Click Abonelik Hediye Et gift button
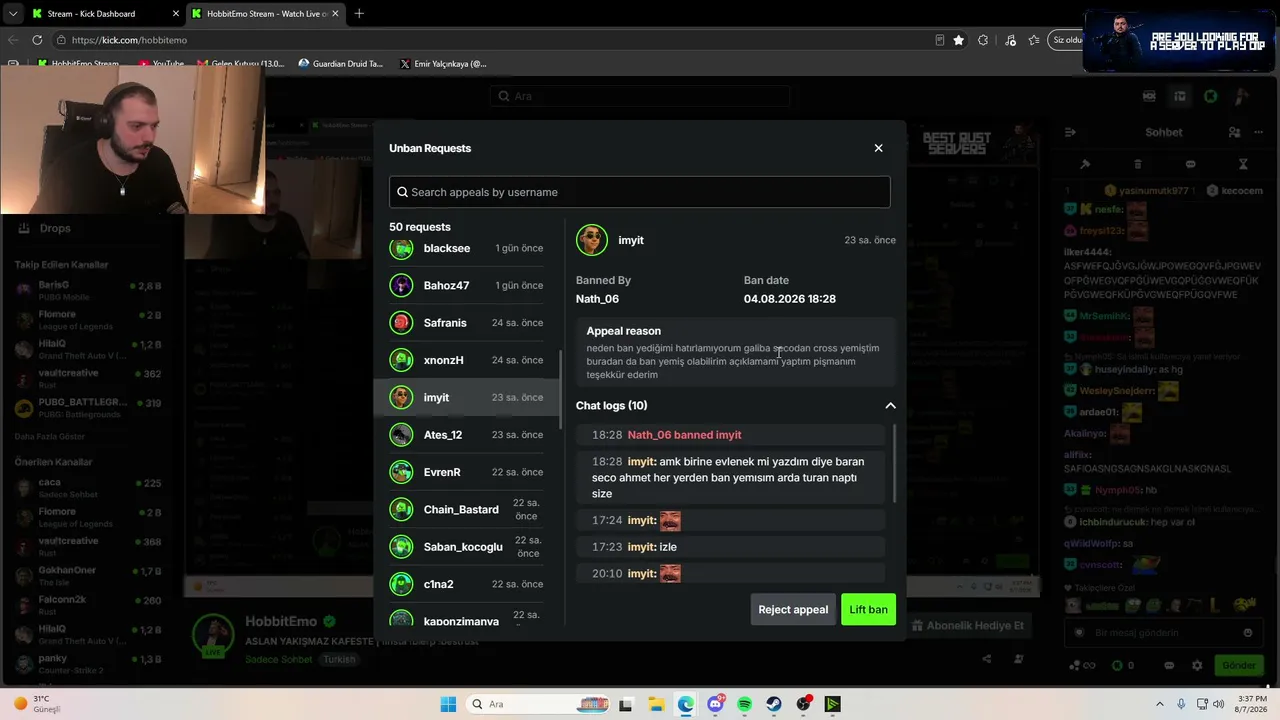The width and height of the screenshot is (1280, 720). tap(967, 625)
